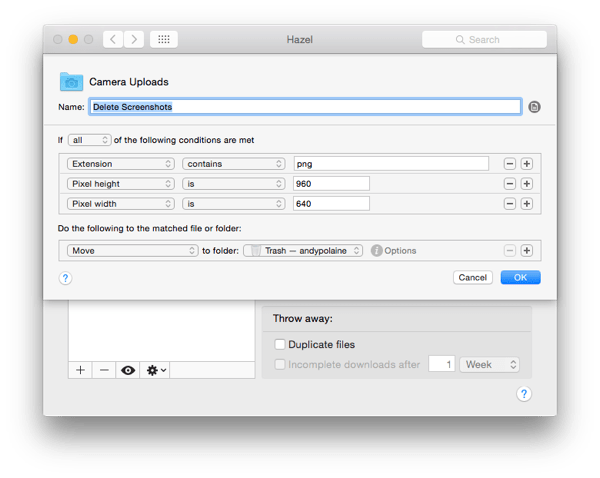600x478 pixels.
Task: Add a new rule with the plus button
Action: 80,370
